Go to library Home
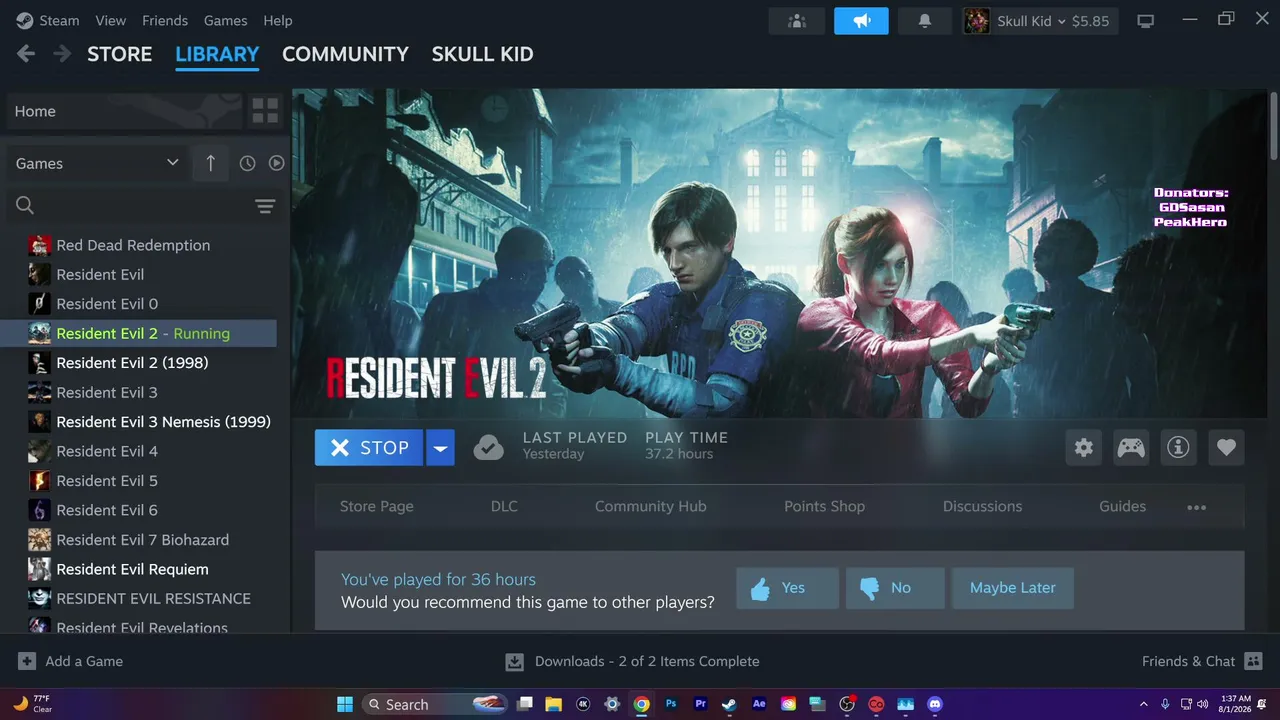The image size is (1280, 720). tap(125, 111)
